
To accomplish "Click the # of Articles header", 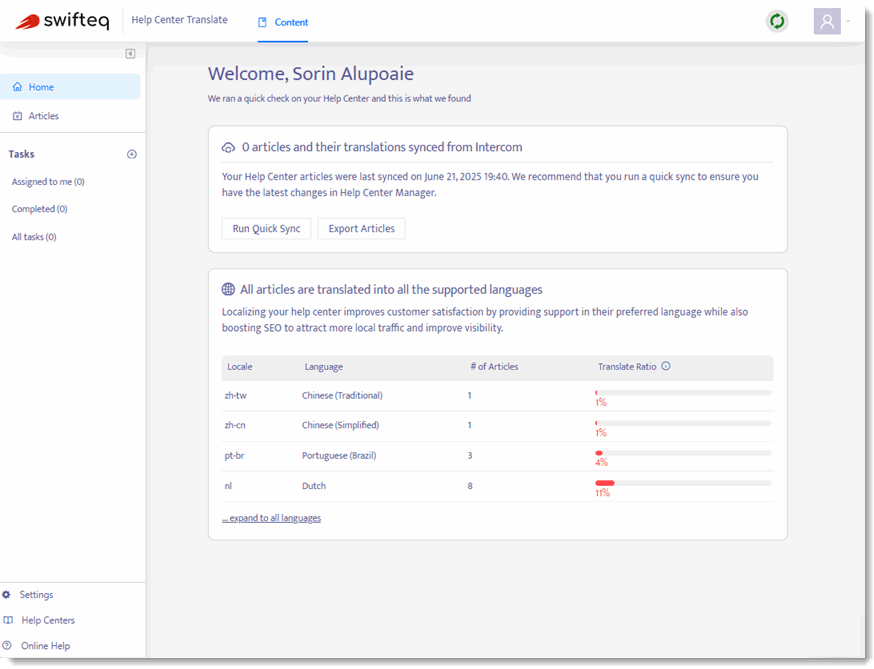I will [494, 367].
